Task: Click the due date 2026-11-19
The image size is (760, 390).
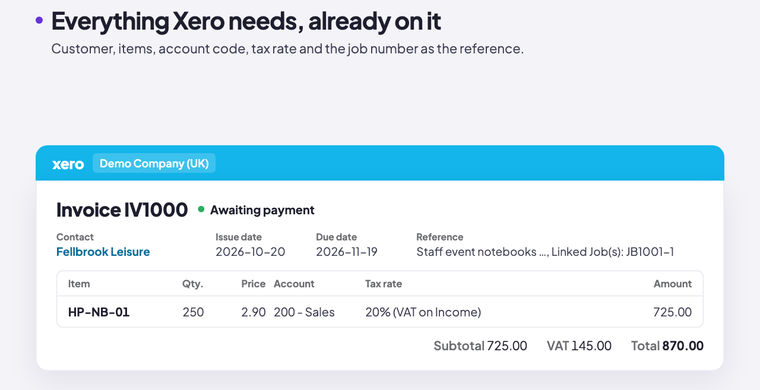Action: pyautogui.click(x=347, y=252)
